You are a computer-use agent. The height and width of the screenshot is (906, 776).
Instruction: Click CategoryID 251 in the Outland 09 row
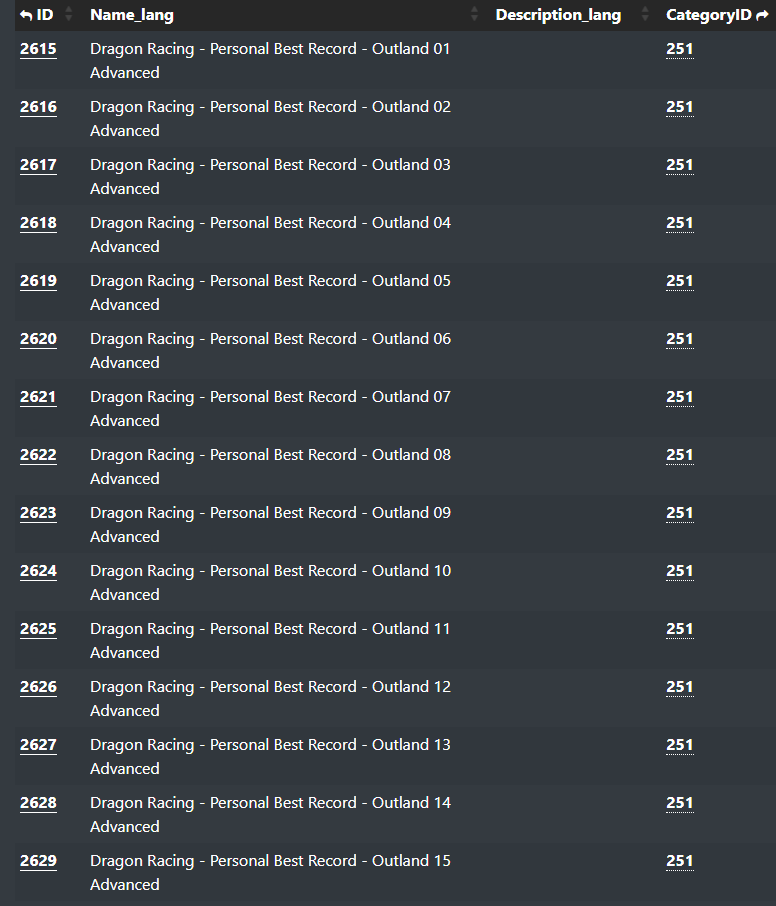click(680, 513)
